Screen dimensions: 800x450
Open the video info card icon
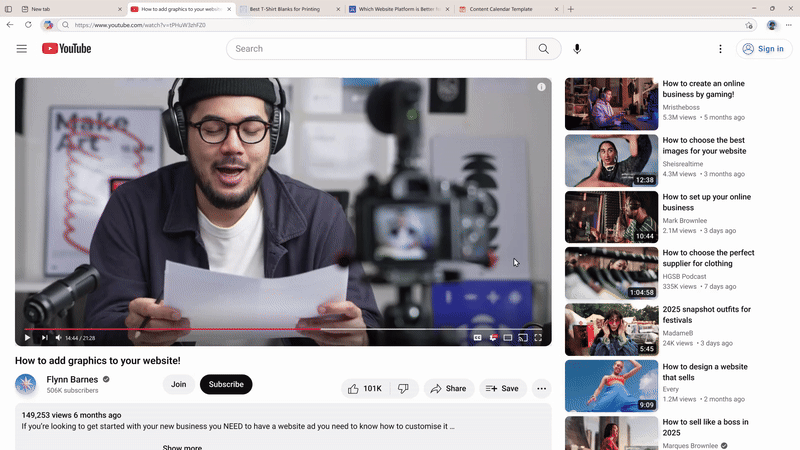541,87
